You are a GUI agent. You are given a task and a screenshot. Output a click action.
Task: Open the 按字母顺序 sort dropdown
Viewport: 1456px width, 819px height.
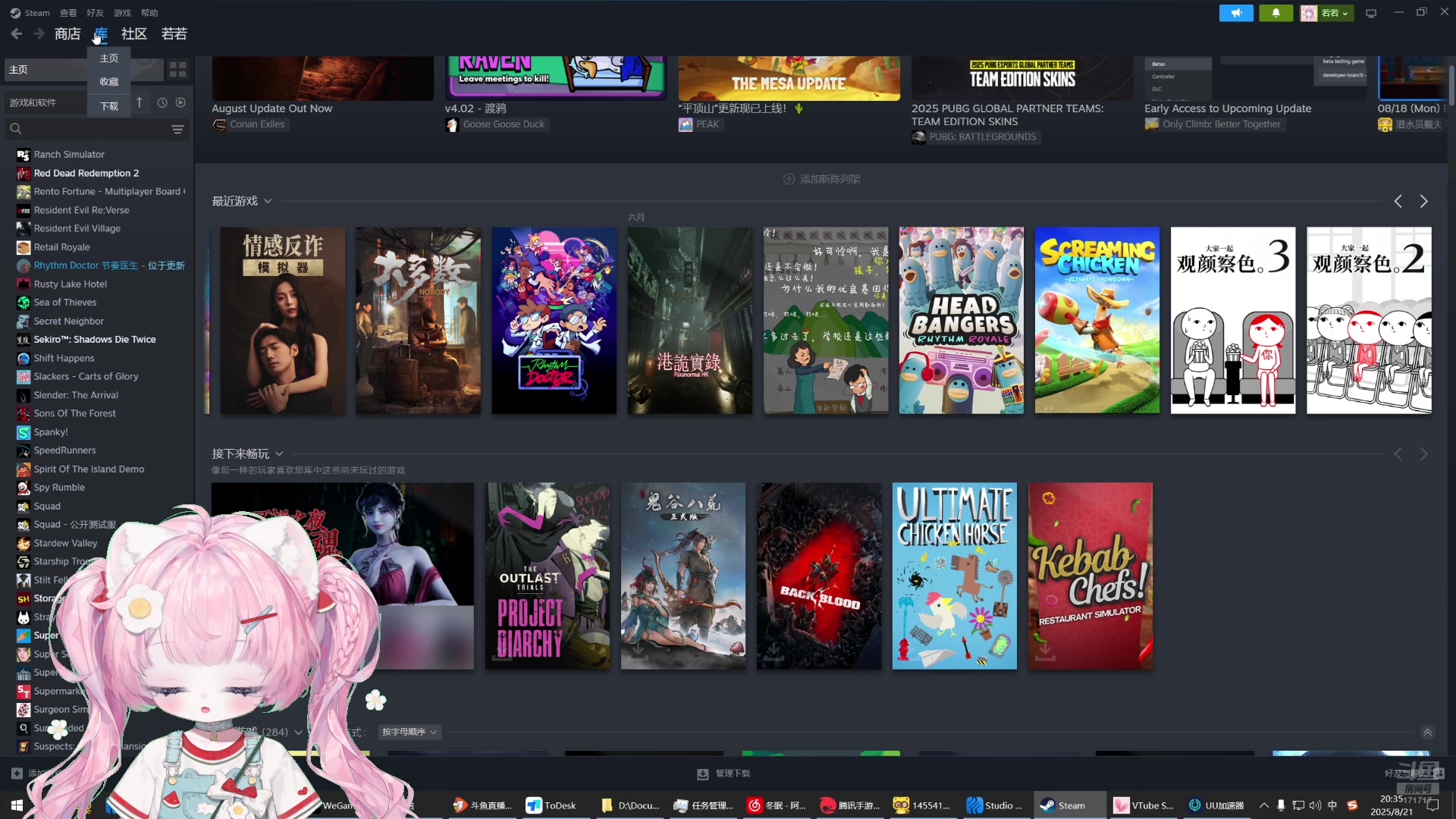409,733
